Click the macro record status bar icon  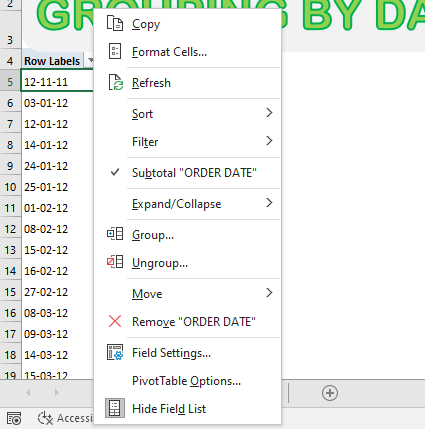pos(14,418)
